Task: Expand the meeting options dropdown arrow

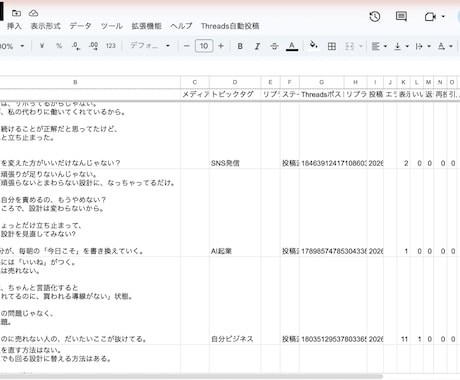Action: tap(443, 16)
